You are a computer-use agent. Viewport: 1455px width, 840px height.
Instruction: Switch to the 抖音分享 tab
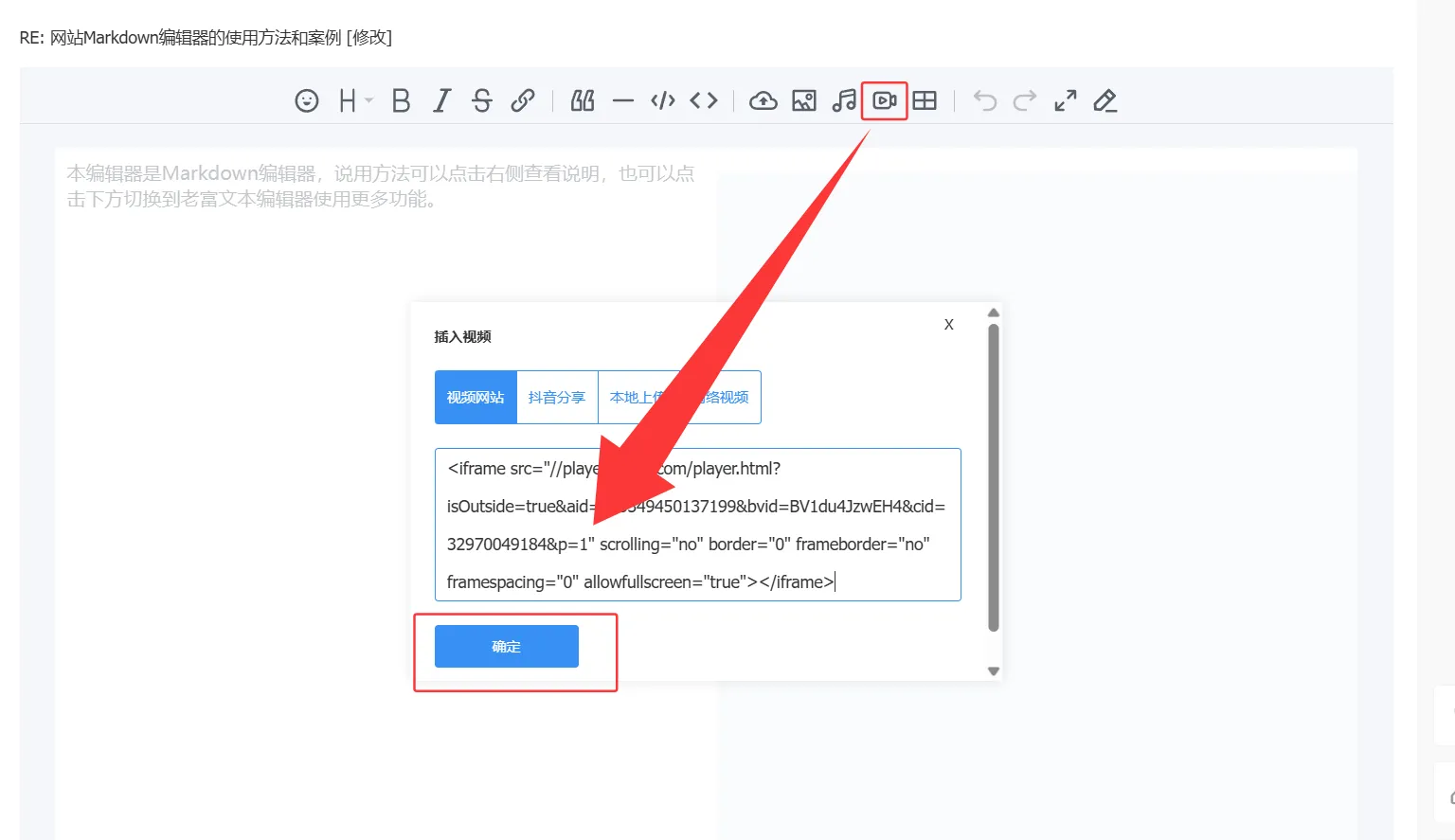pyautogui.click(x=557, y=398)
